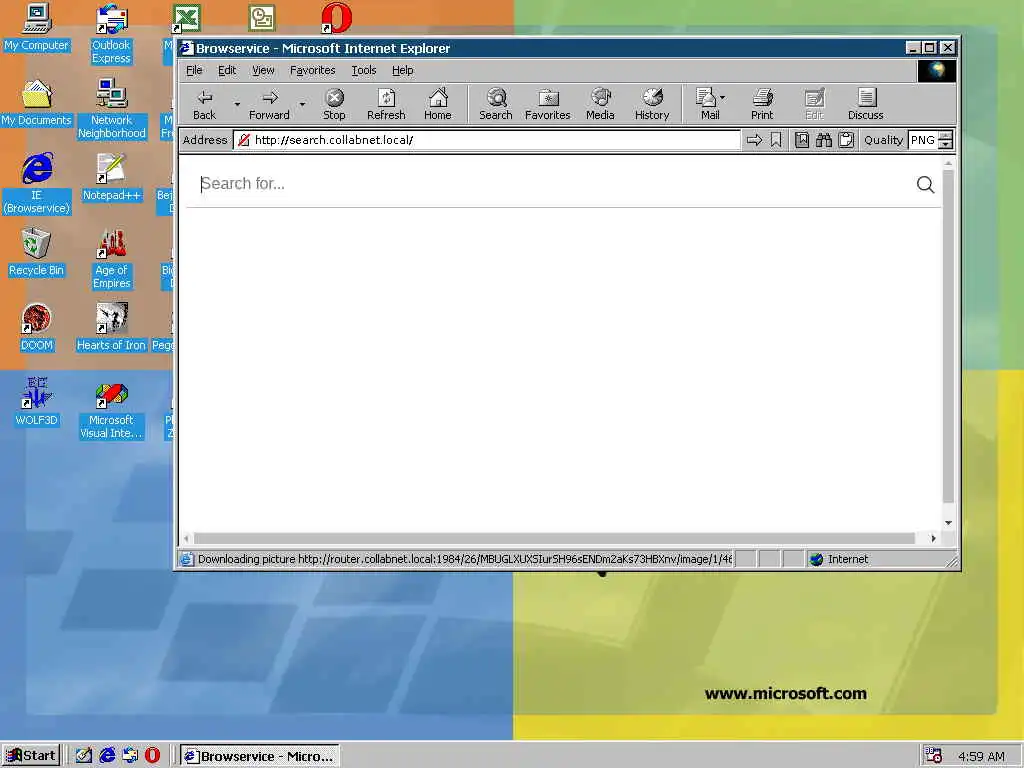The image size is (1024, 768).
Task: Click the 4:59 AM clock in the taskbar
Action: pos(981,756)
